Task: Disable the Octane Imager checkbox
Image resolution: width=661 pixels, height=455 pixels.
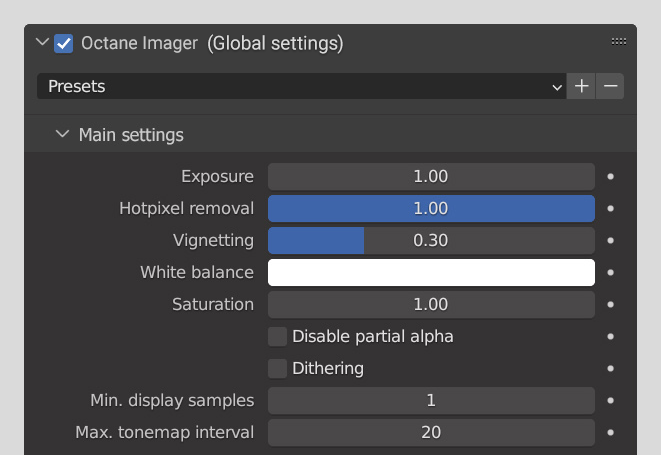Action: 64,43
